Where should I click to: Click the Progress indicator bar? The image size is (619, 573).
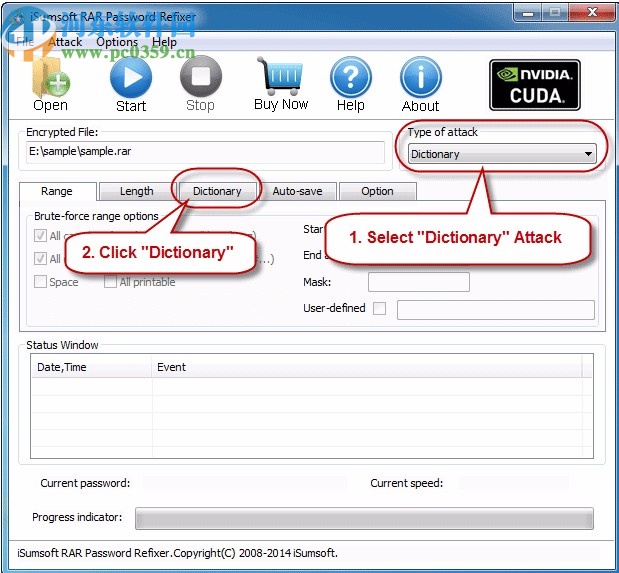(364, 518)
